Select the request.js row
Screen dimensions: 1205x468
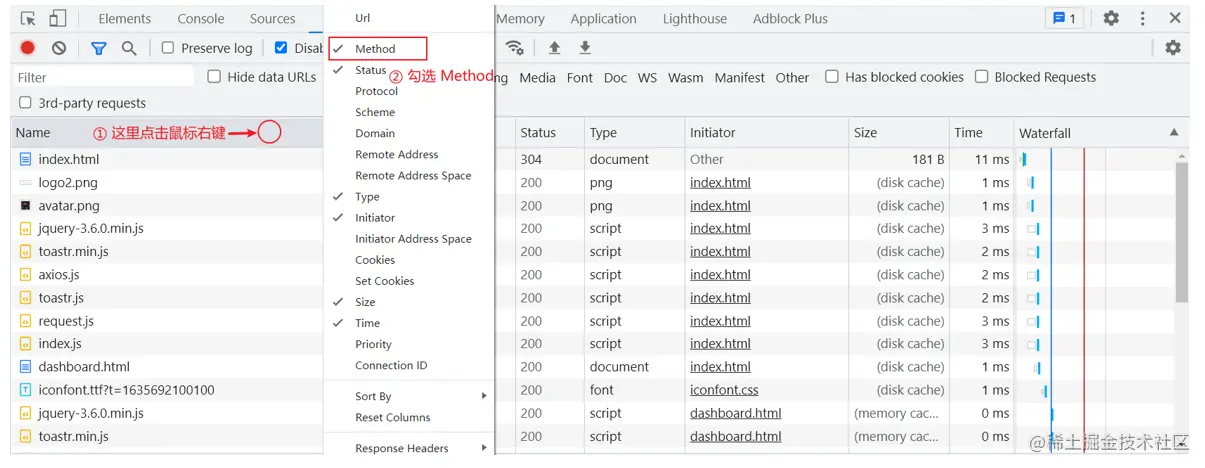point(167,321)
